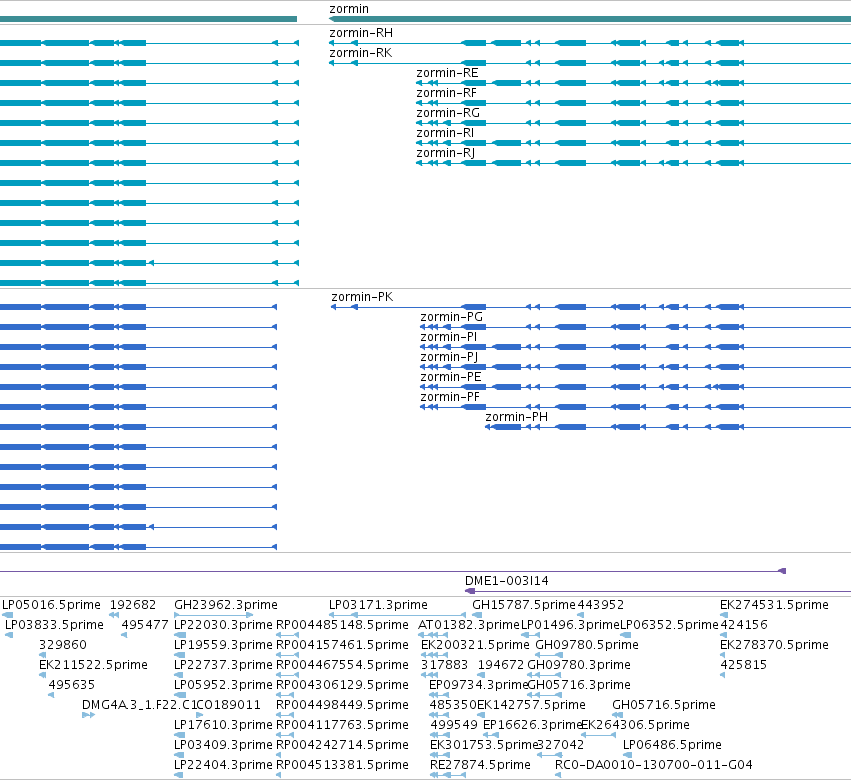The height and width of the screenshot is (780, 851).
Task: Select RP004498449.5prime EST label
Action: tap(342, 705)
